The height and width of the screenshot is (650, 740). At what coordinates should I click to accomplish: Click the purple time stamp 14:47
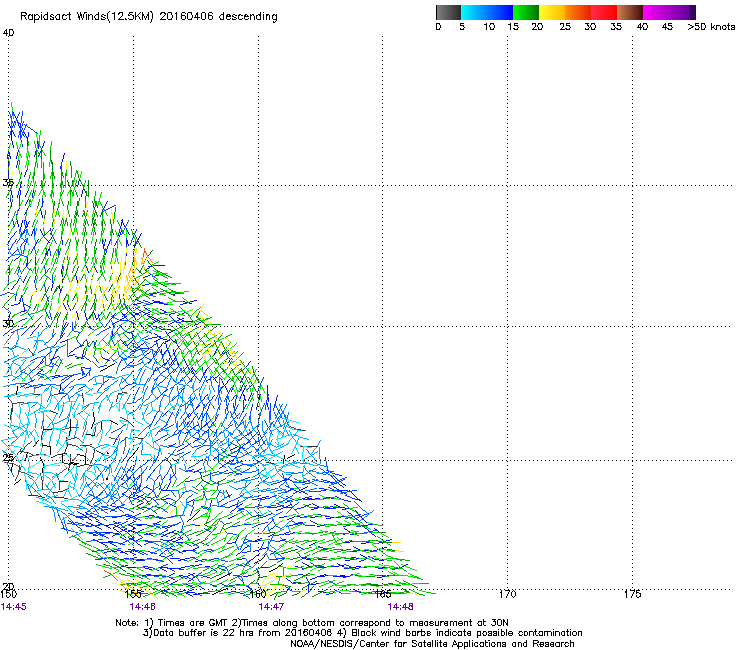tap(271, 607)
